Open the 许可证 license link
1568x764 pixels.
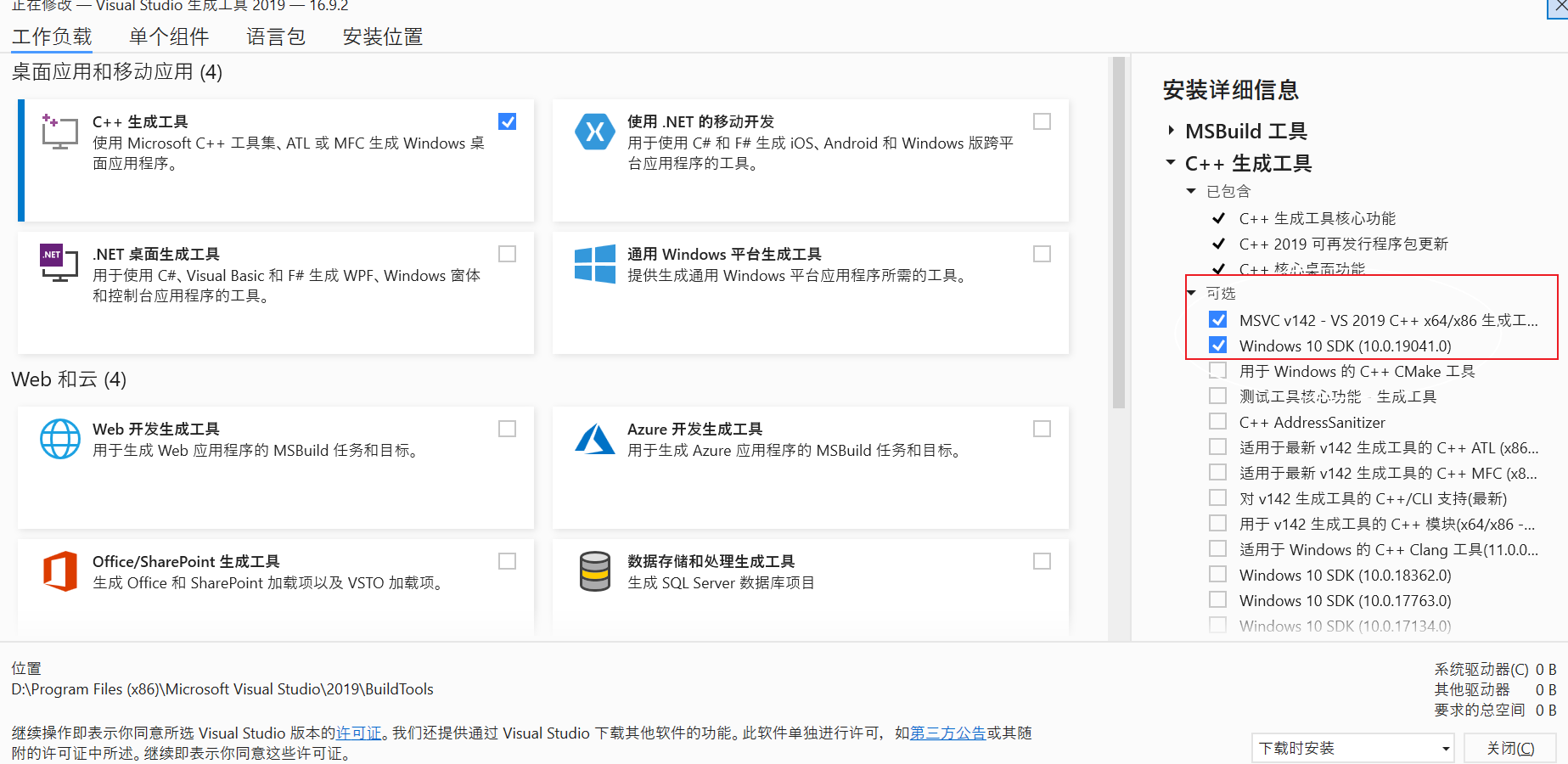[359, 733]
